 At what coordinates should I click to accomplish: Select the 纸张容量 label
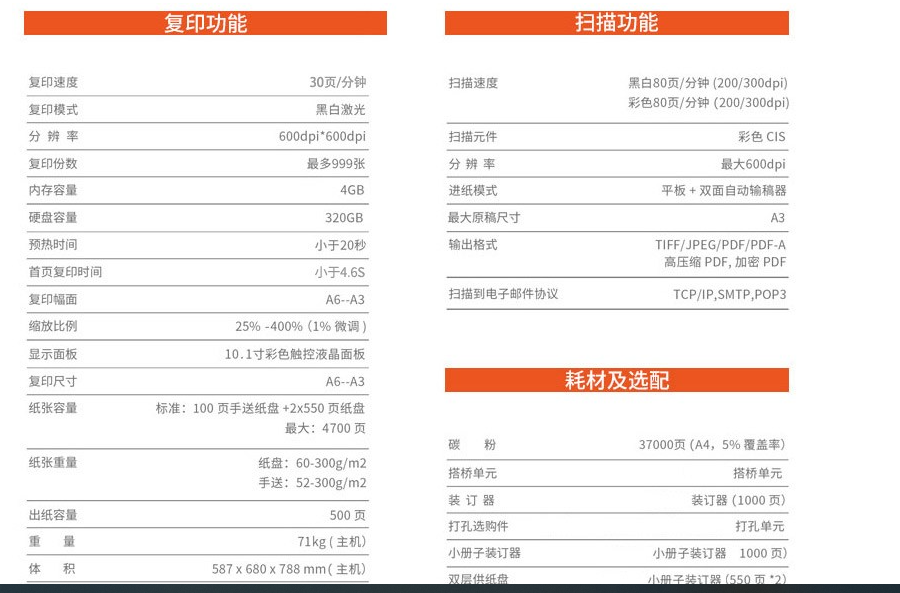(x=53, y=408)
